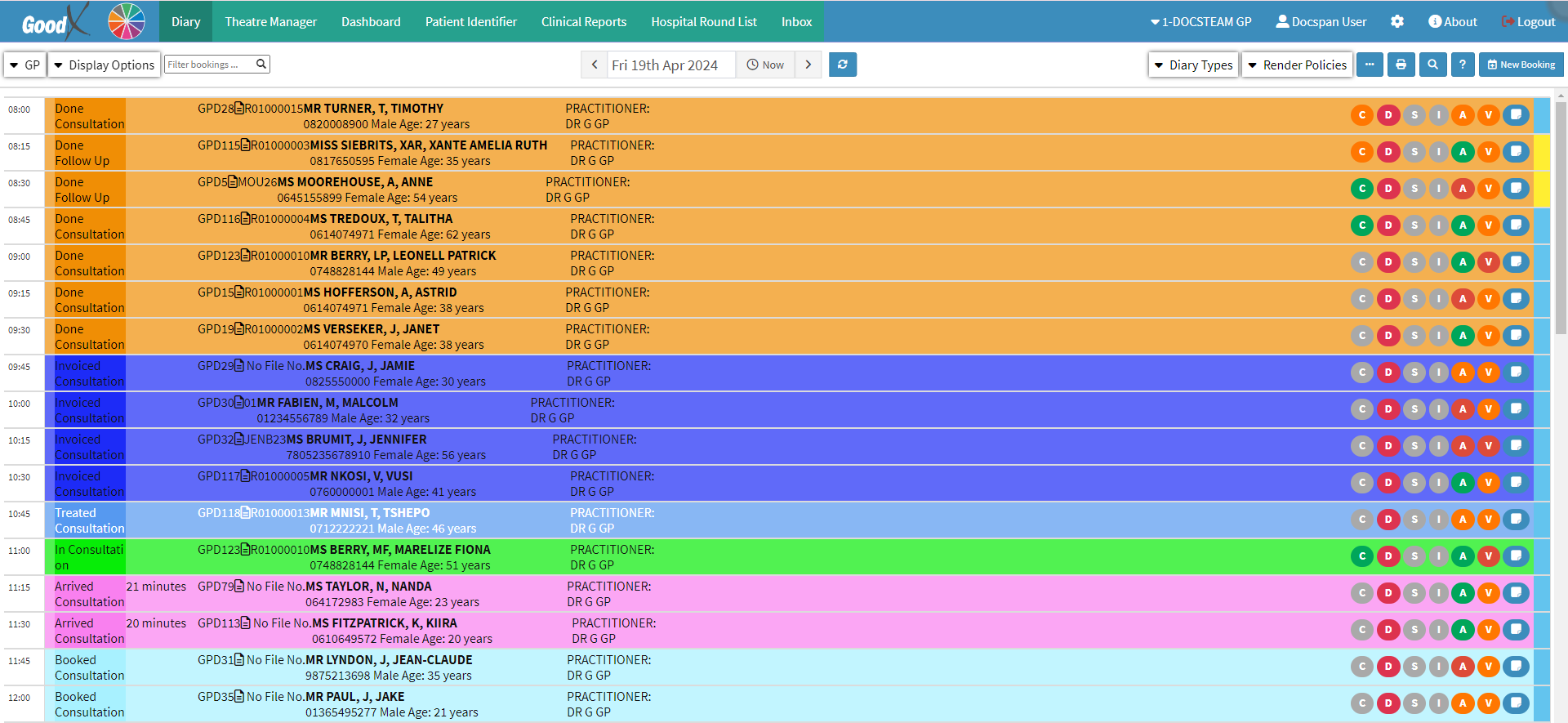
Task: Click the refresh diary icon
Action: pyautogui.click(x=842, y=65)
